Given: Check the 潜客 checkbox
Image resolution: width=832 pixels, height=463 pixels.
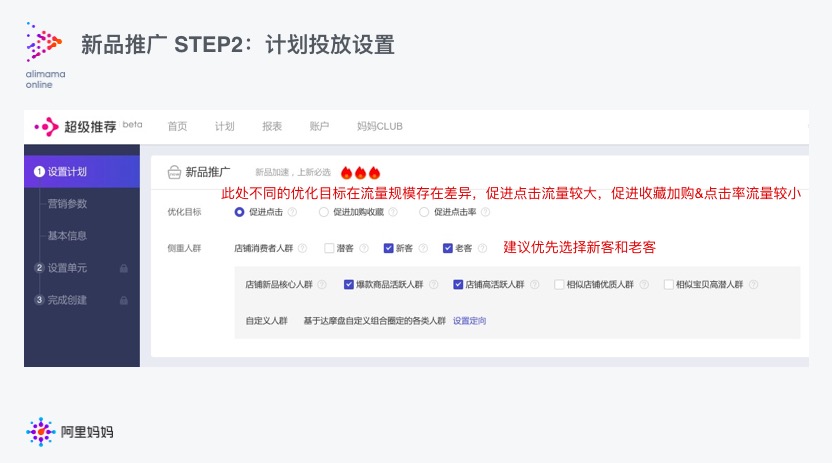Looking at the screenshot, I should (x=330, y=248).
